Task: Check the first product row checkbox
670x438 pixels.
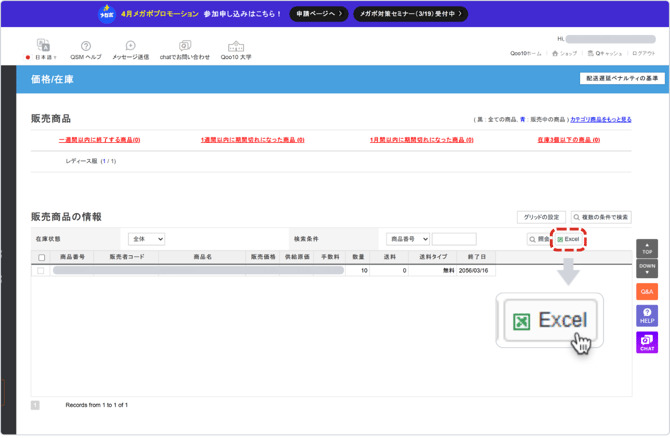Action: [x=41, y=270]
